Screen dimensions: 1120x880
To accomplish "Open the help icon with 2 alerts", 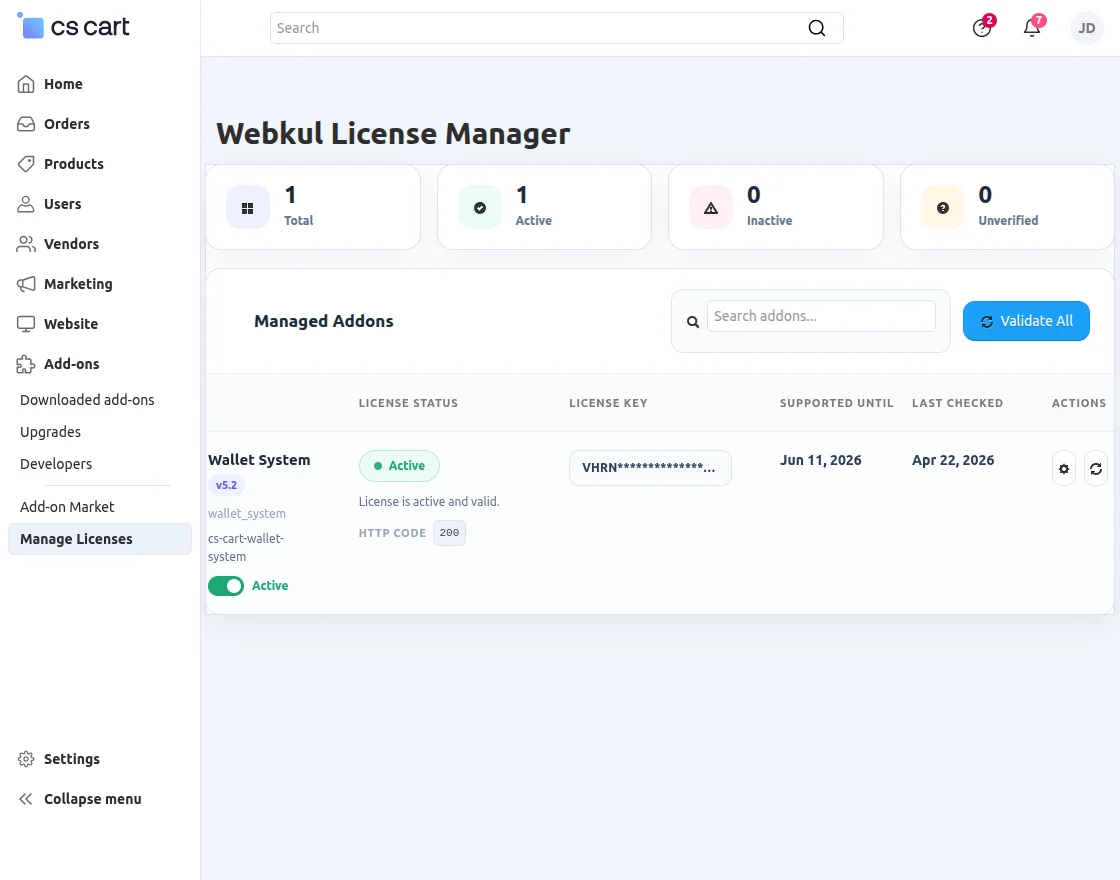I will click(x=981, y=28).
